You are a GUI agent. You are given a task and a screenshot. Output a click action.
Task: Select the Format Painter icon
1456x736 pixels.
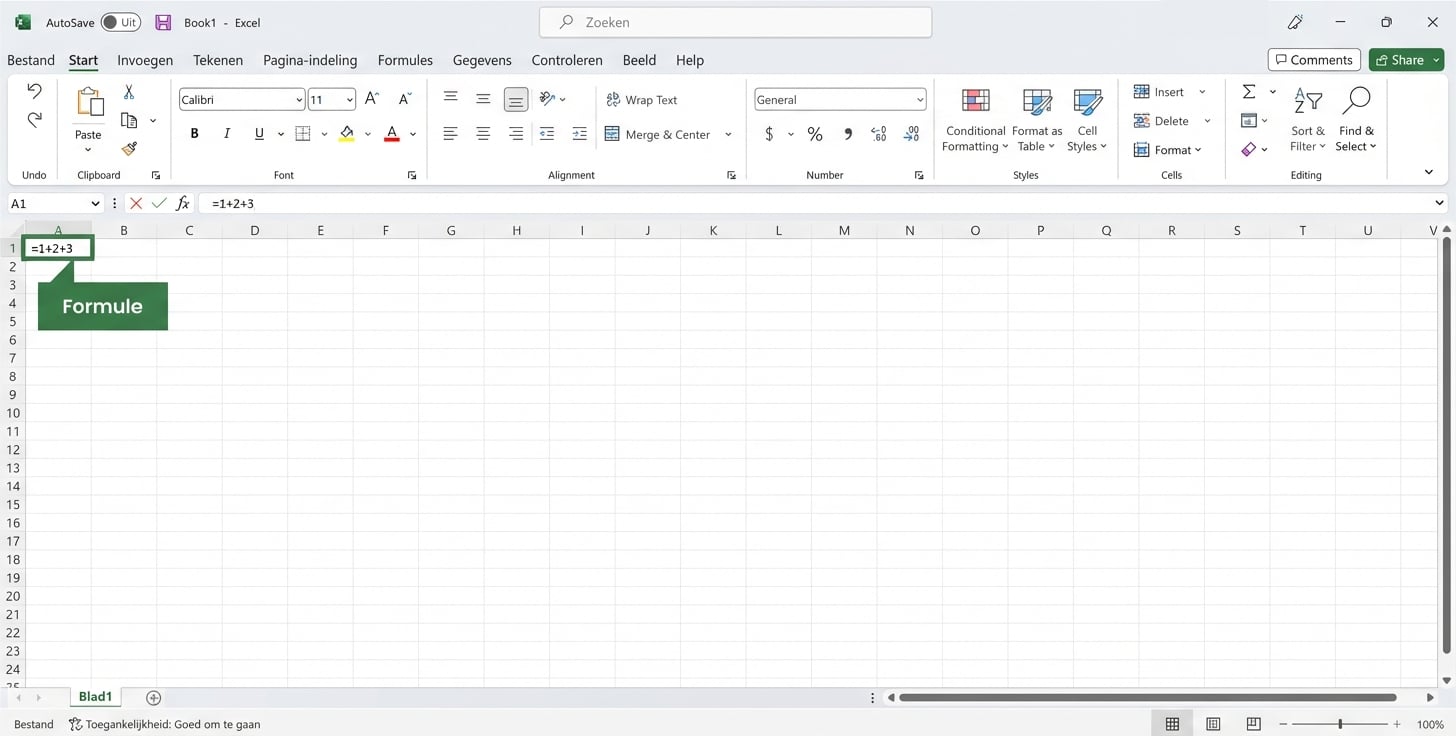click(x=128, y=148)
